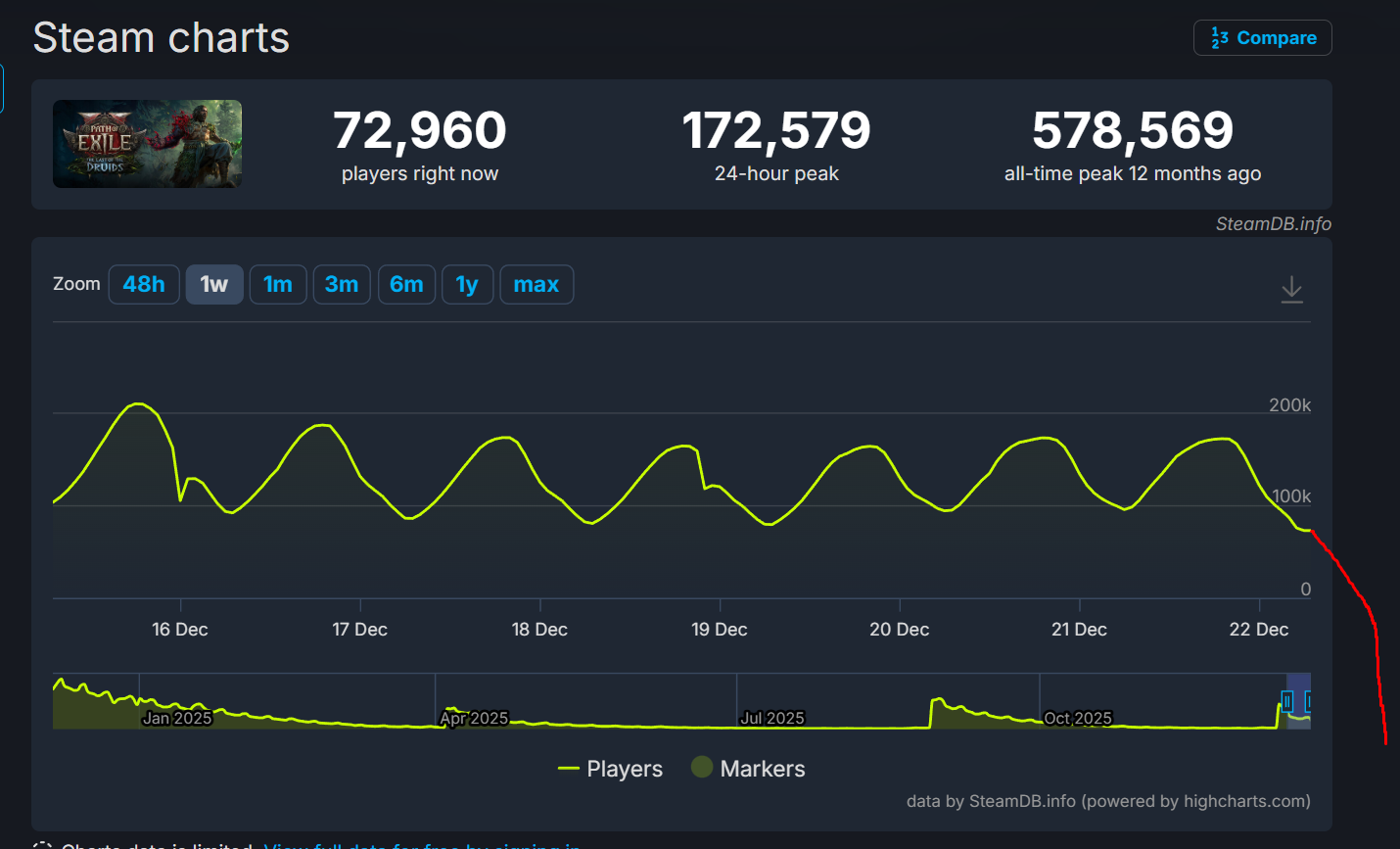Click "Apr 2025" in the navigator
The height and width of the screenshot is (849, 1400).
click(x=474, y=719)
